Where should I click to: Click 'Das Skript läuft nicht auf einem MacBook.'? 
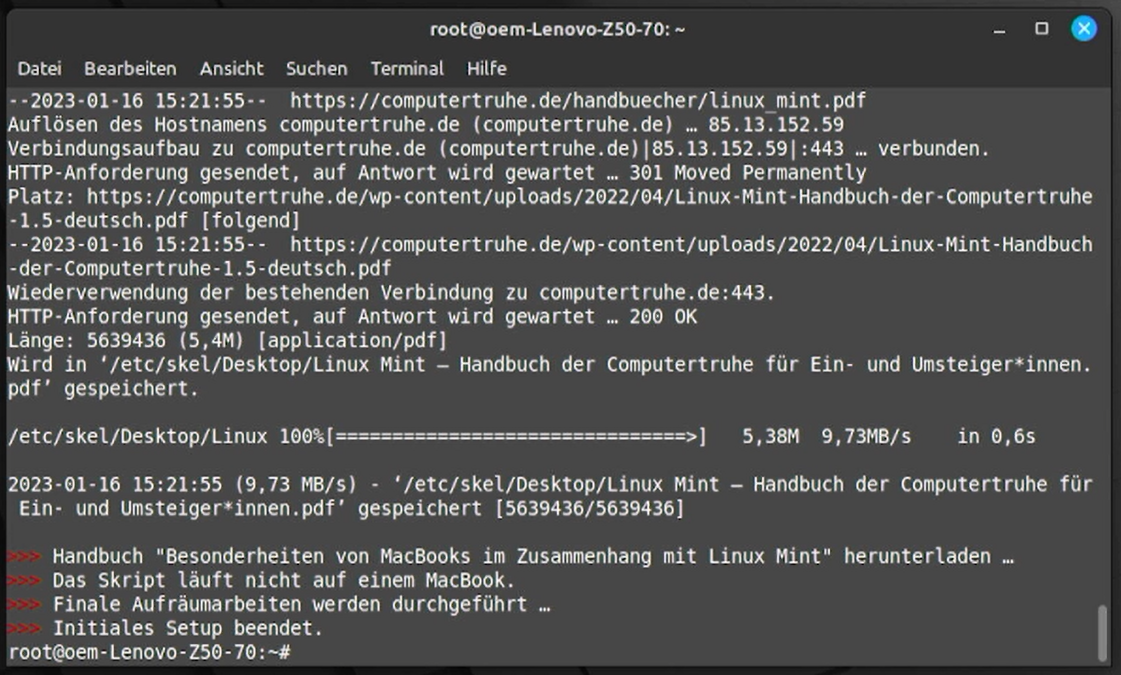[284, 581]
